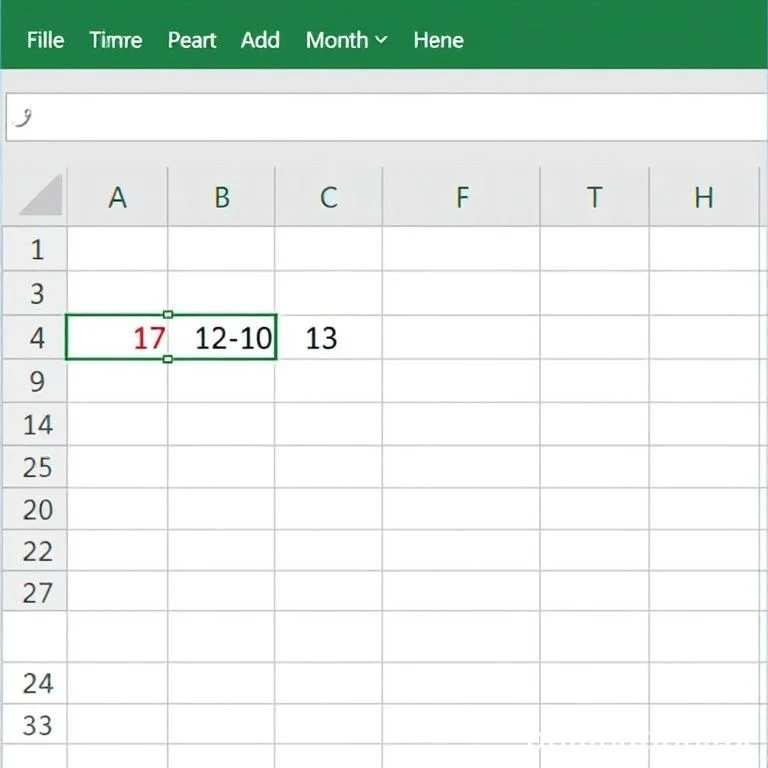This screenshot has width=768, height=768.
Task: Select column T header
Action: [x=594, y=197]
